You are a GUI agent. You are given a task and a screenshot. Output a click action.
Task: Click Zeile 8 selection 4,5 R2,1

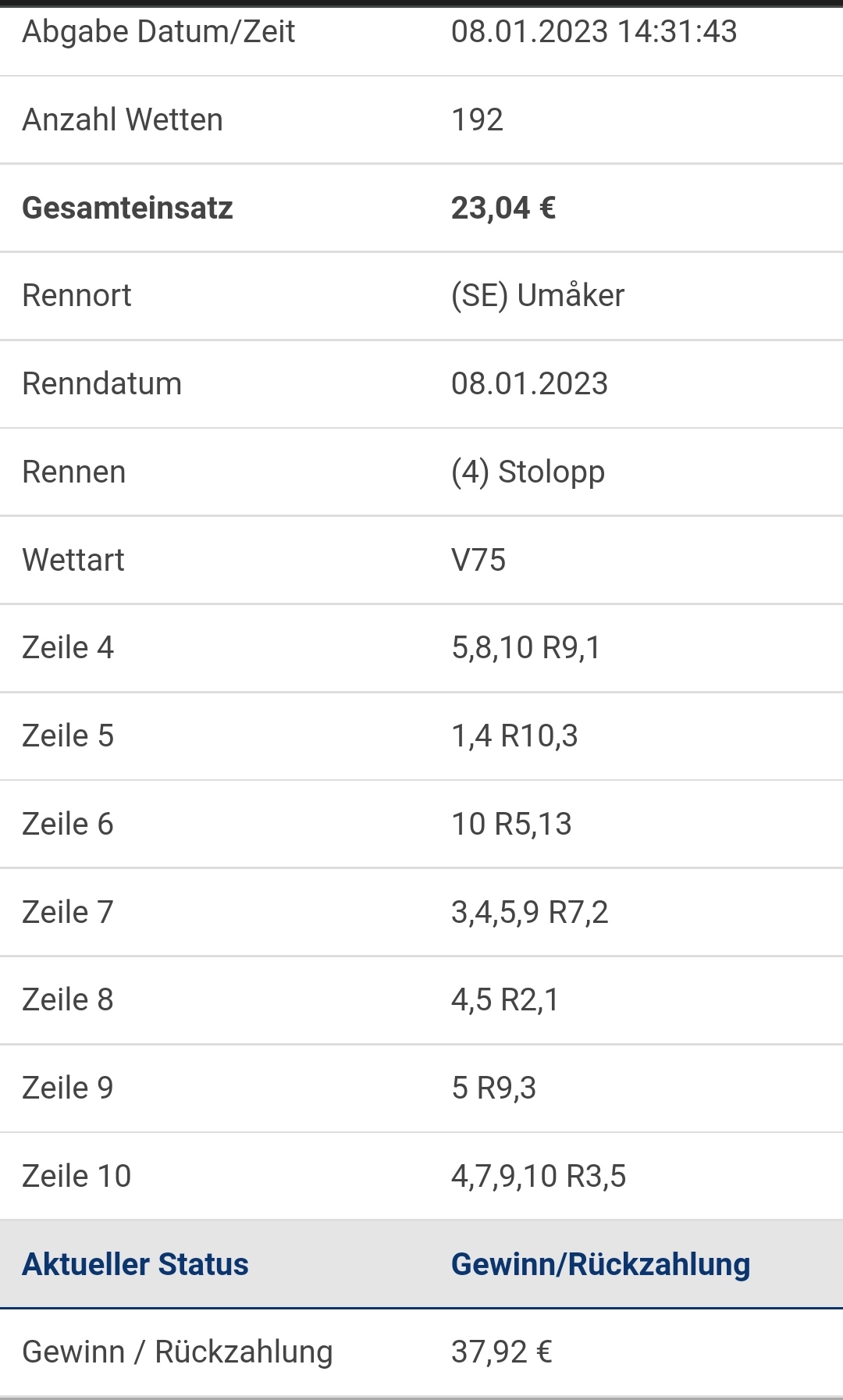(505, 1000)
